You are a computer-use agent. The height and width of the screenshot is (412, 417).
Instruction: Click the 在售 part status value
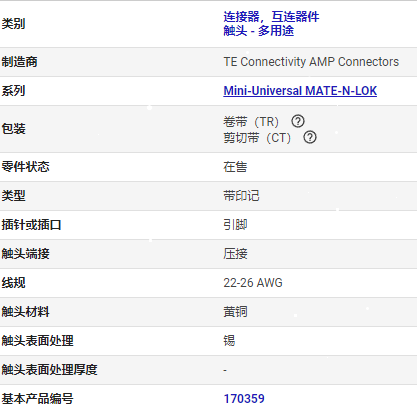(x=235, y=167)
